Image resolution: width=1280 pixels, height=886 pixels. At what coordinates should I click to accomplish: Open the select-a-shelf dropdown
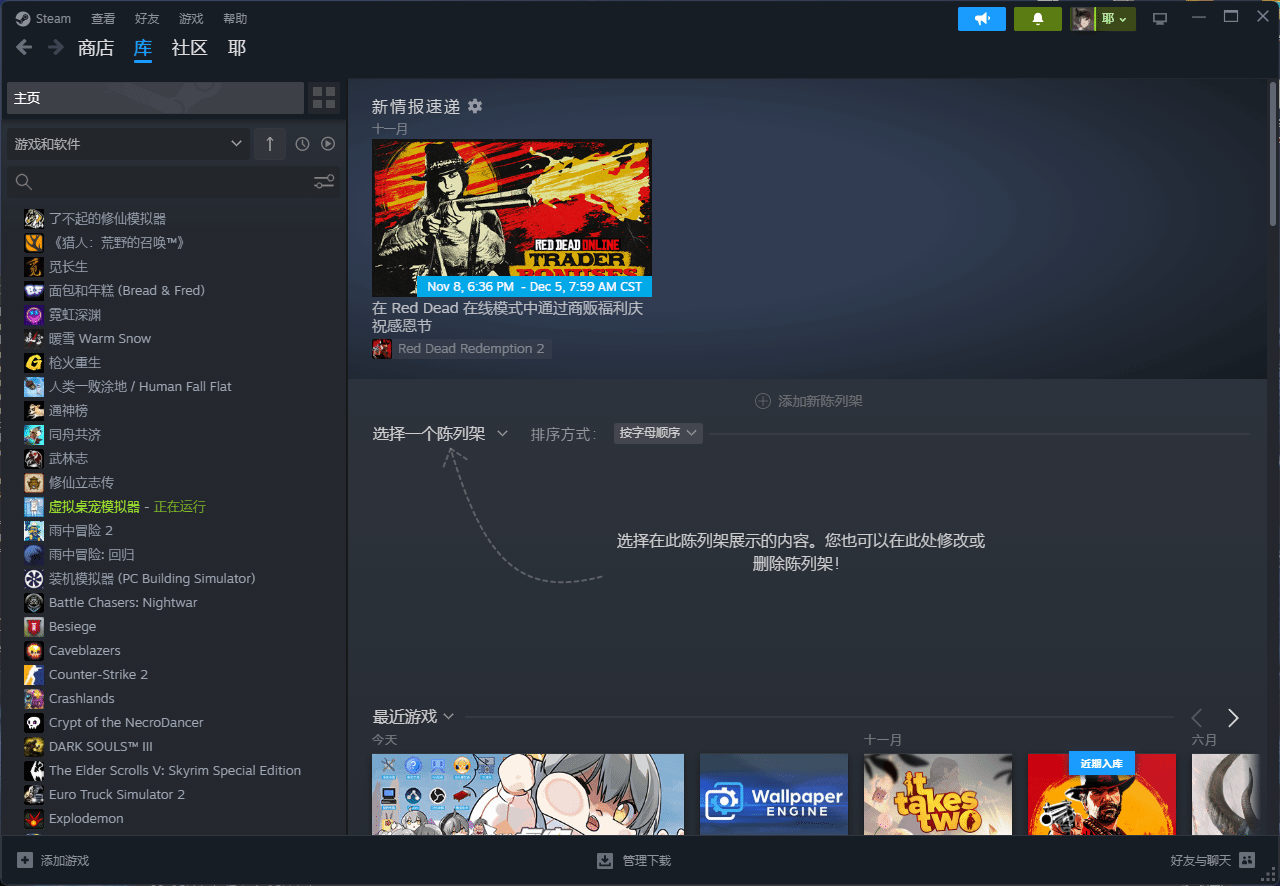(440, 434)
